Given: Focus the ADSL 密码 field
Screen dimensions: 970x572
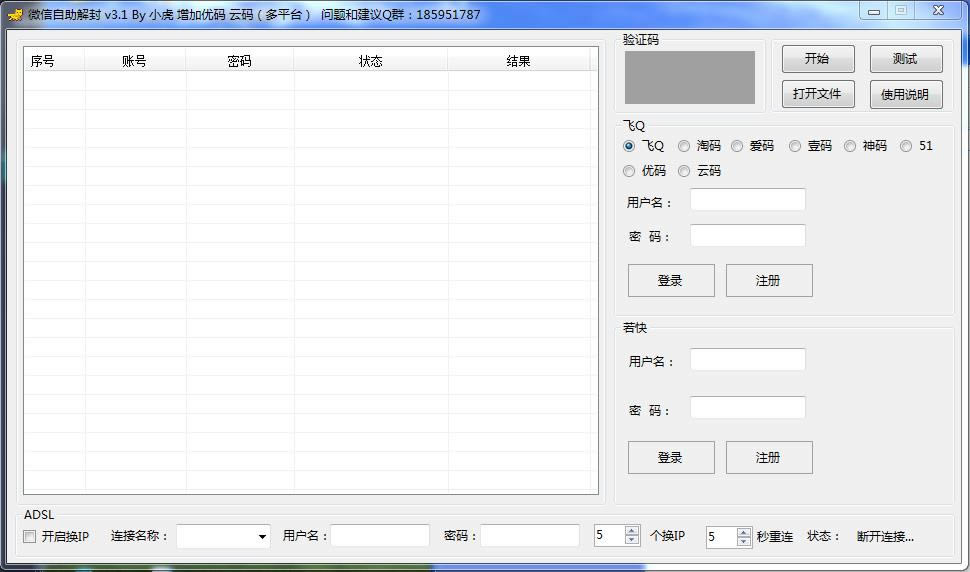Looking at the screenshot, I should click(x=530, y=536).
